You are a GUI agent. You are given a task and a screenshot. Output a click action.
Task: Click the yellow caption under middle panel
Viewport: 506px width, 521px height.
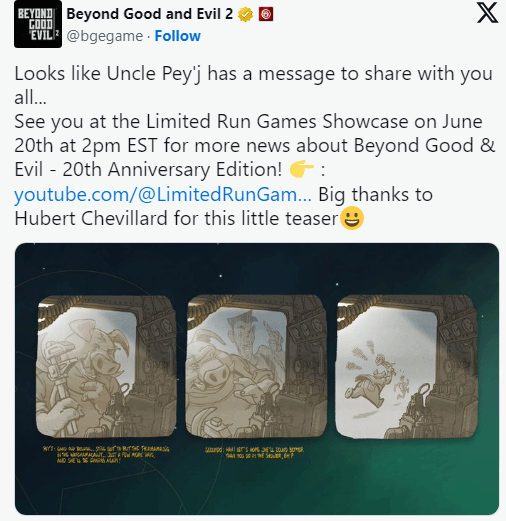tap(255, 453)
